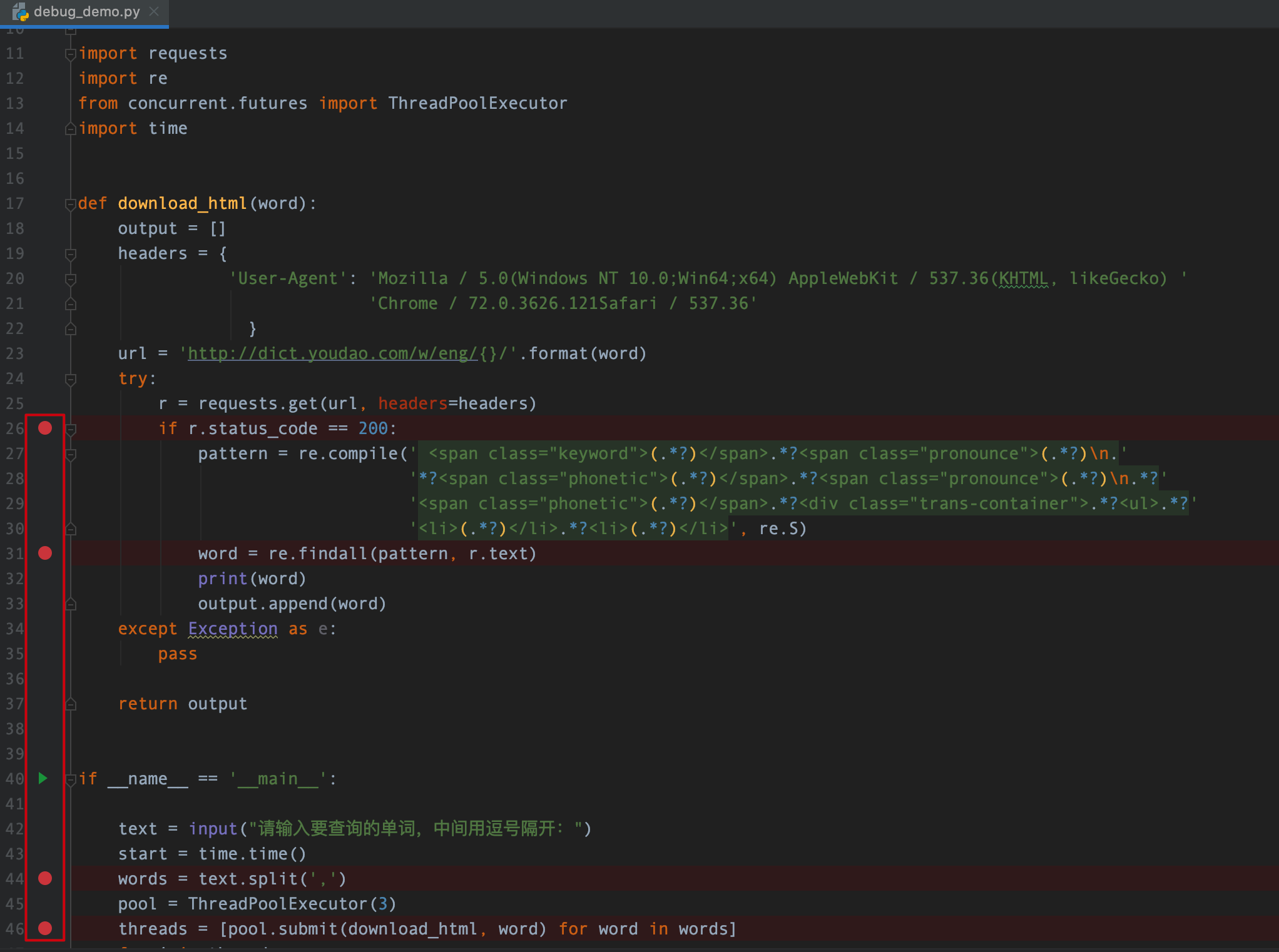Click the requests.get call on line 25

[367, 403]
